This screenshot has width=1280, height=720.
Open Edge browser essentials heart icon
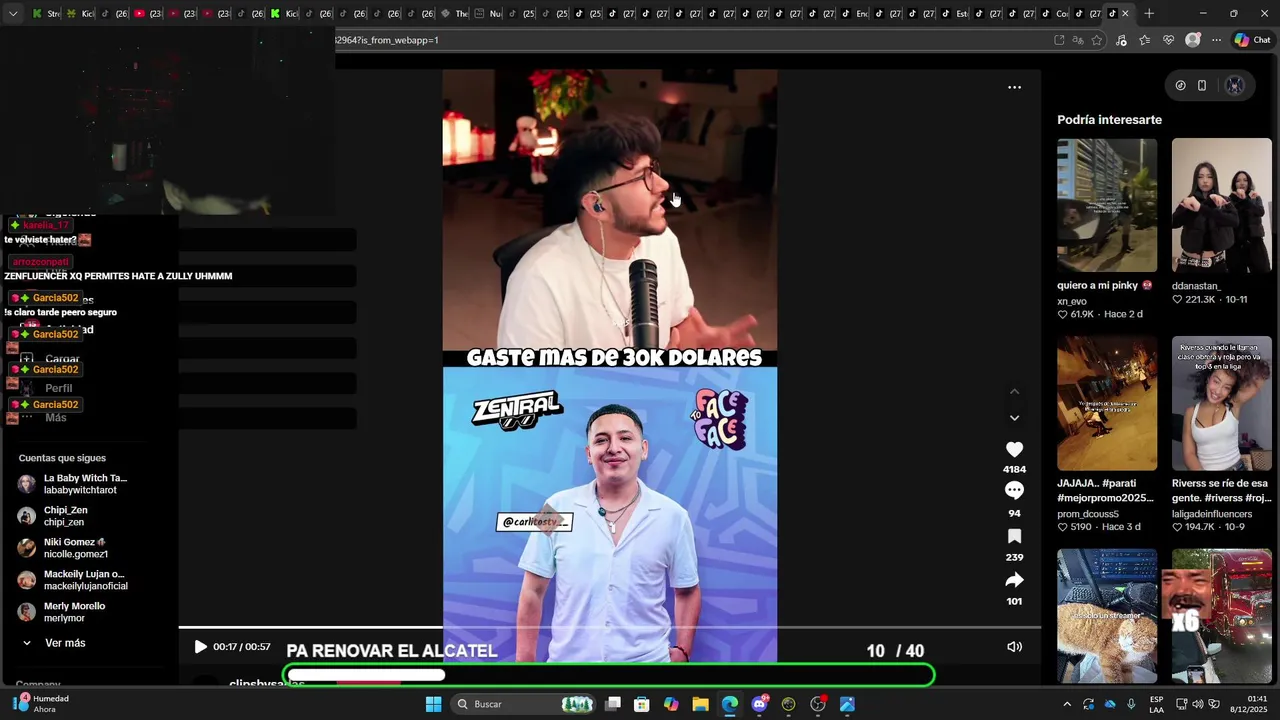point(1168,40)
